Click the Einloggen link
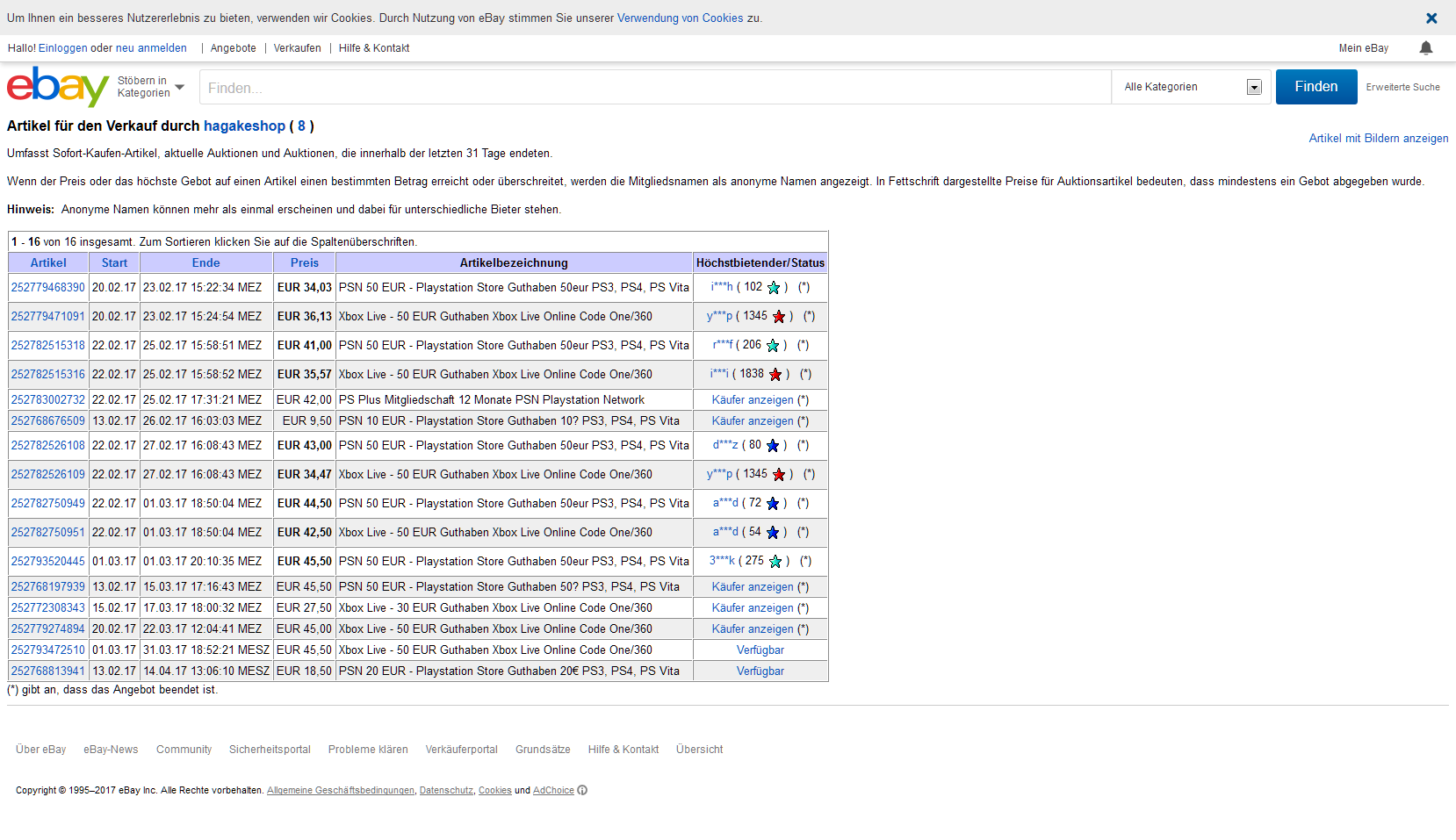Image resolution: width=1456 pixels, height=840 pixels. click(63, 48)
